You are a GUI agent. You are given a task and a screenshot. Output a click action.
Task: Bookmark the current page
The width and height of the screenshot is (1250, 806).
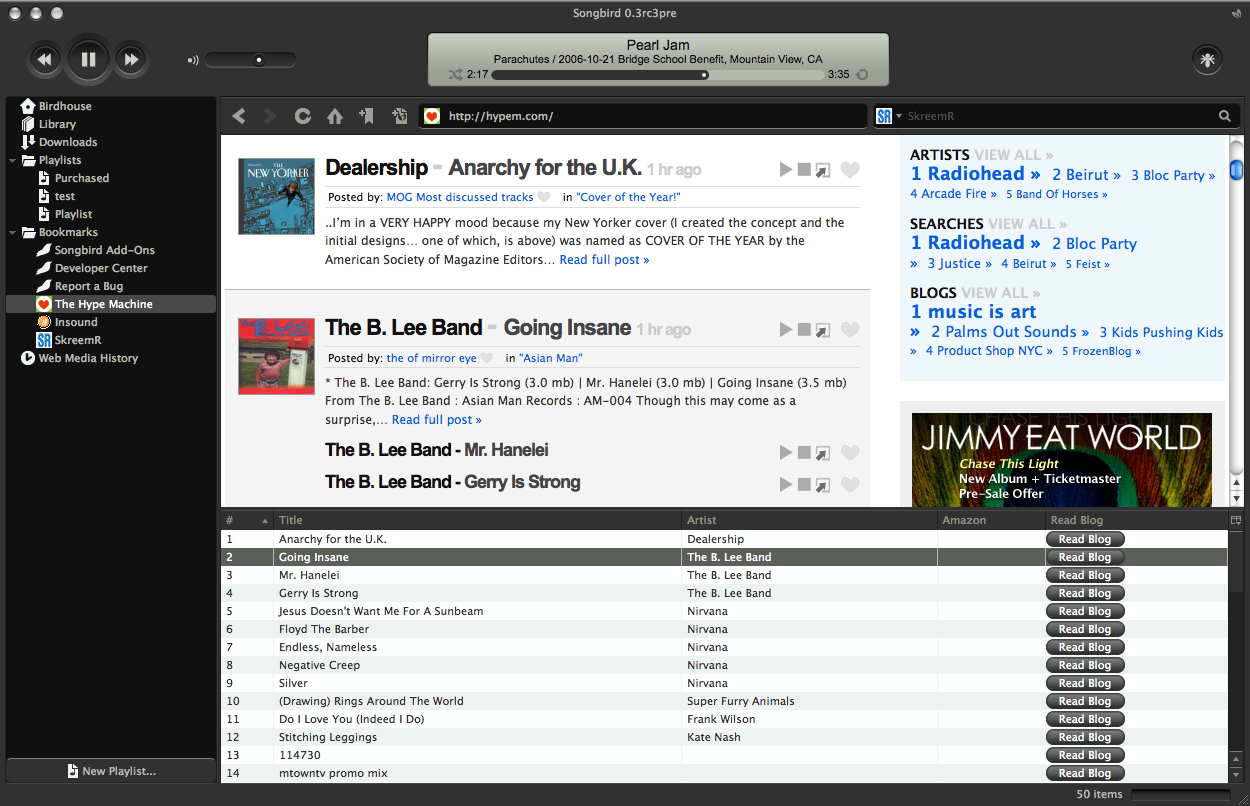pos(366,116)
